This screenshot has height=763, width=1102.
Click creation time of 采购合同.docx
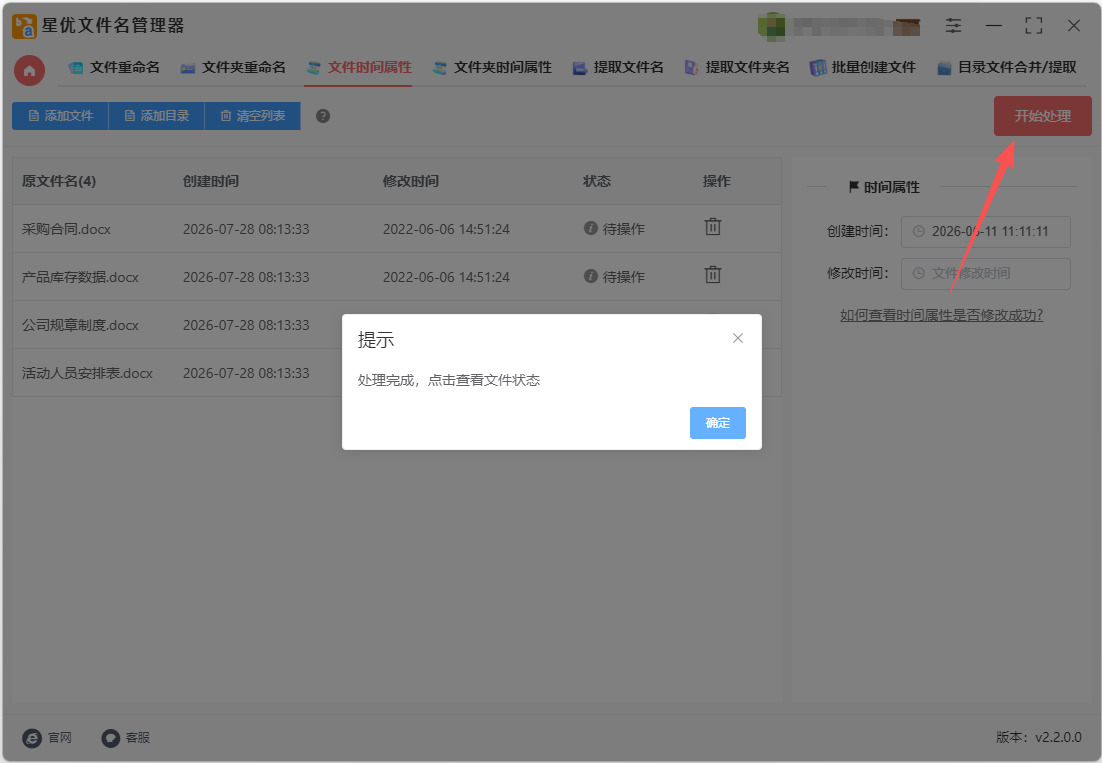(x=246, y=229)
